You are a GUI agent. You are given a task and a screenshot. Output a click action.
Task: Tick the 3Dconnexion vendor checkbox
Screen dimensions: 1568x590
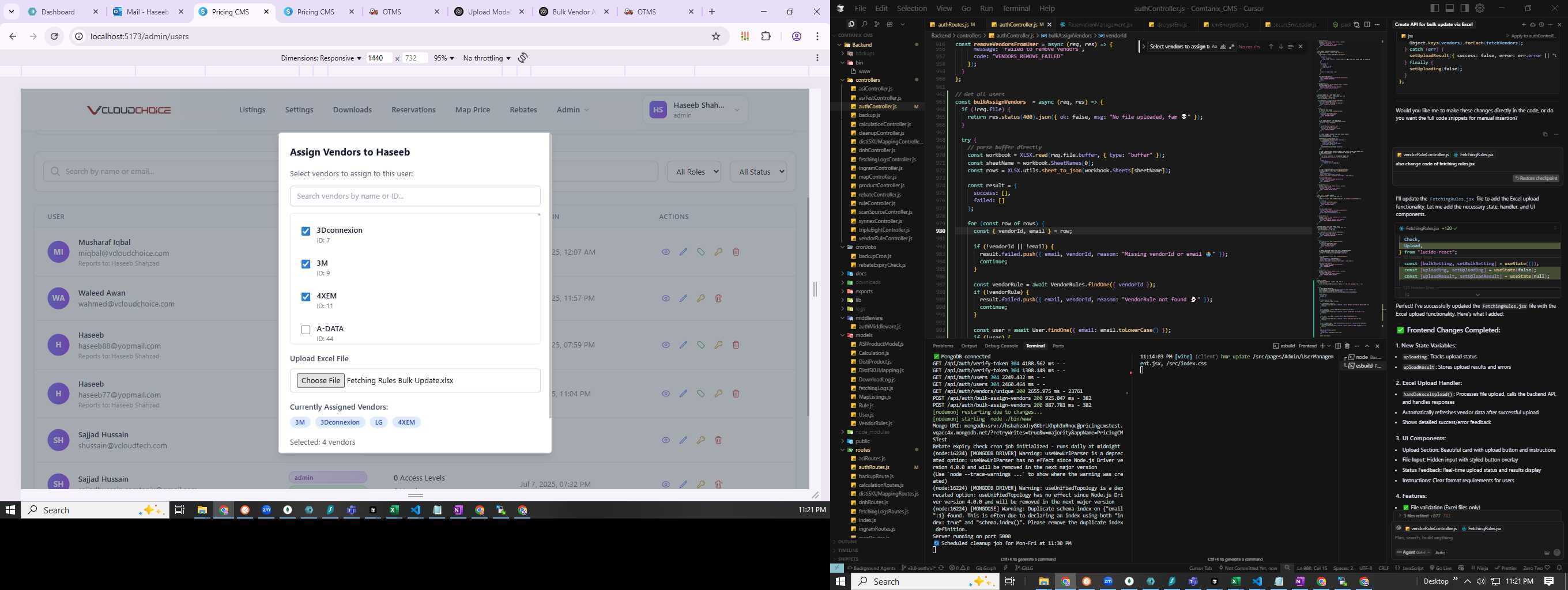coord(306,231)
